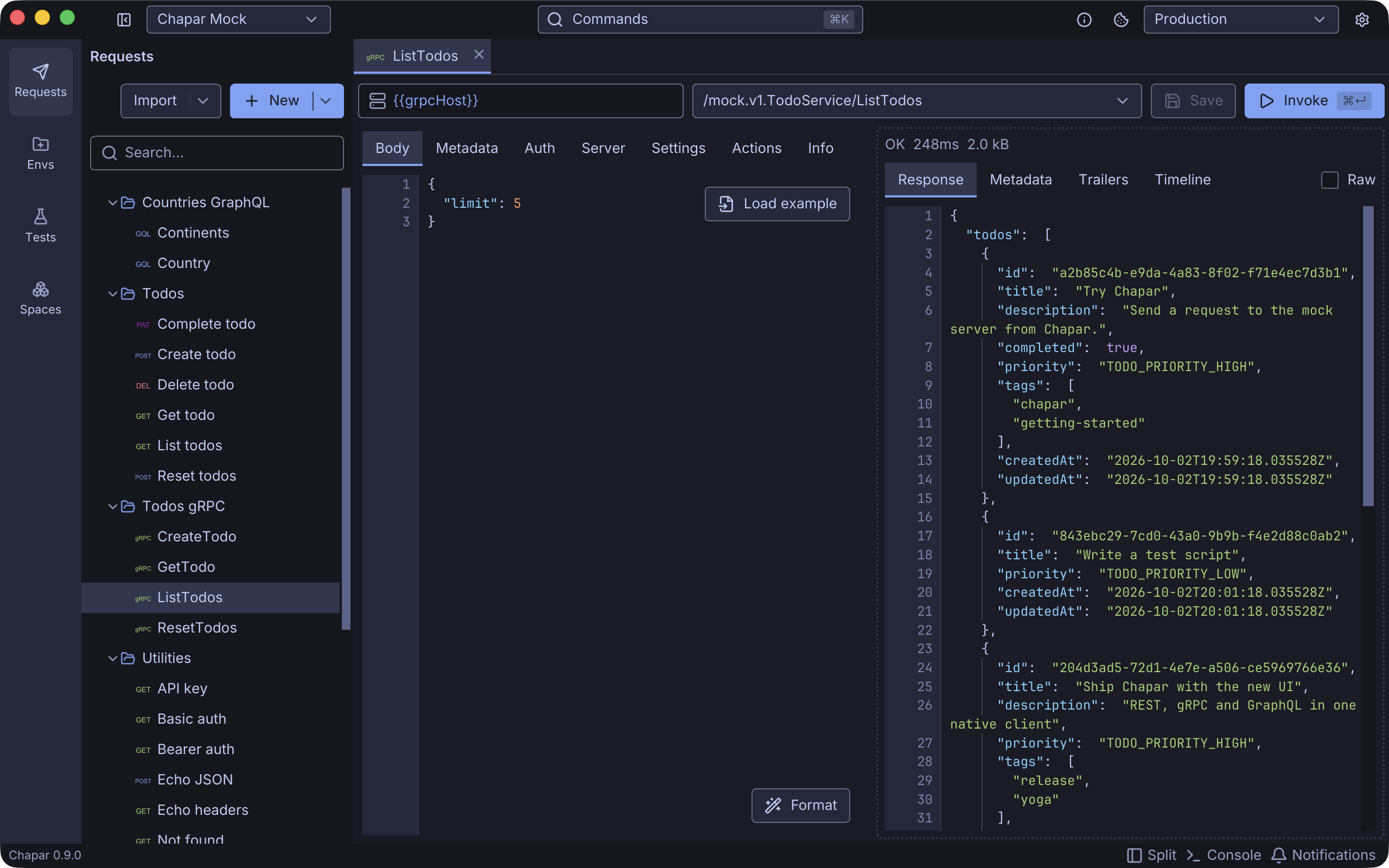
Task: Collapse the Countries GraphQL folder
Action: coord(112,202)
